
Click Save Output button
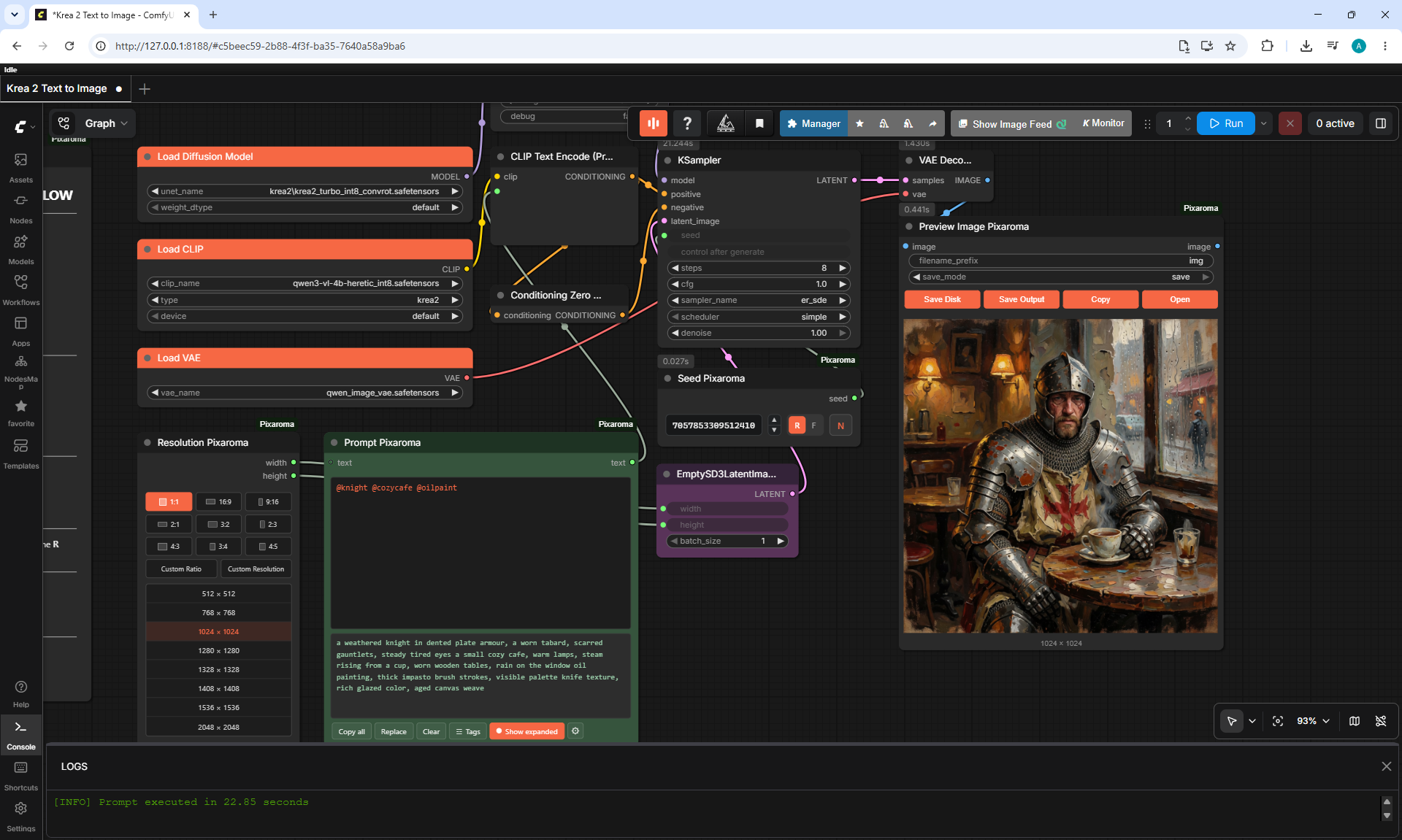pyautogui.click(x=1022, y=299)
